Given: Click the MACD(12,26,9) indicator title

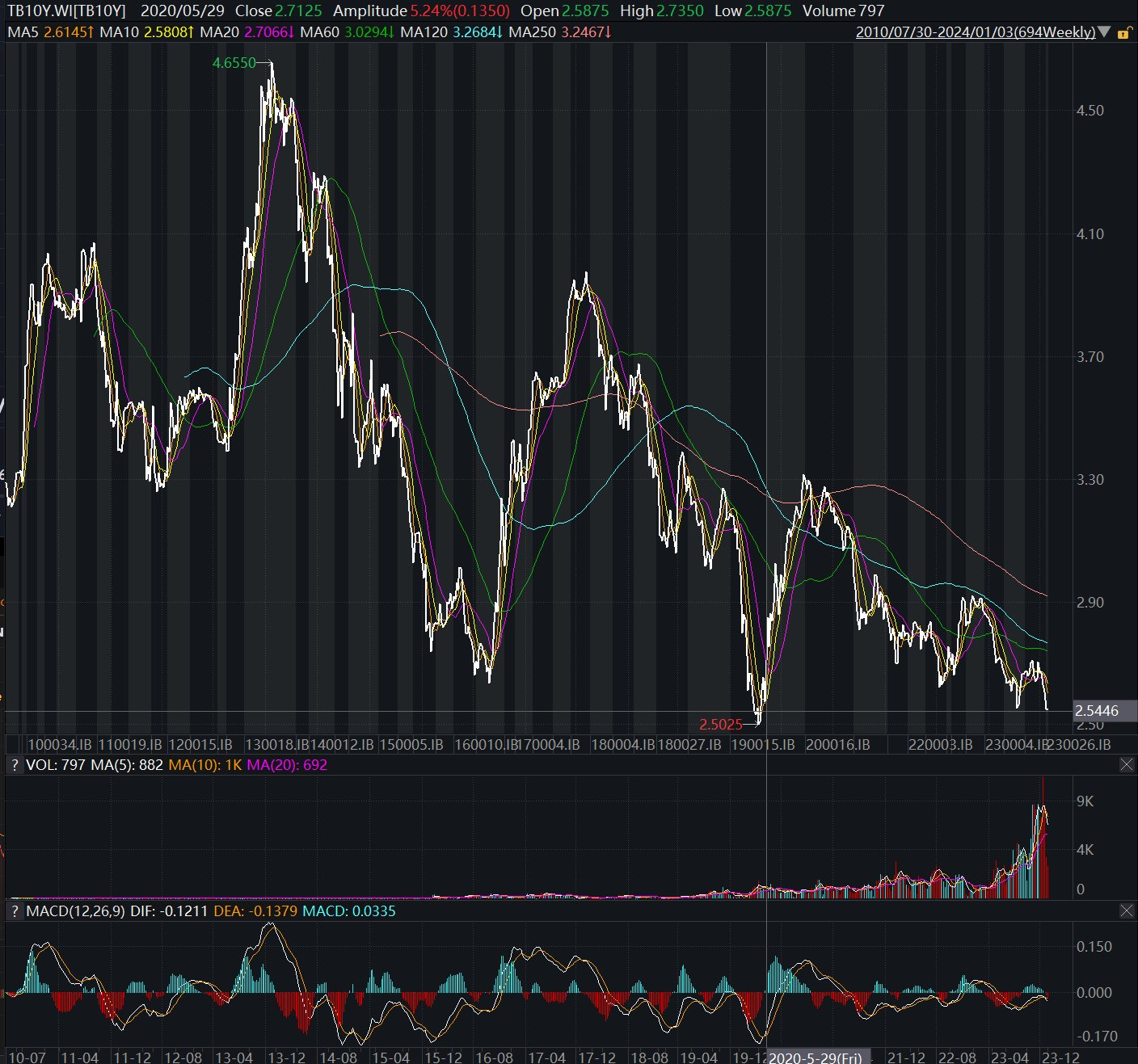Looking at the screenshot, I should (75, 910).
